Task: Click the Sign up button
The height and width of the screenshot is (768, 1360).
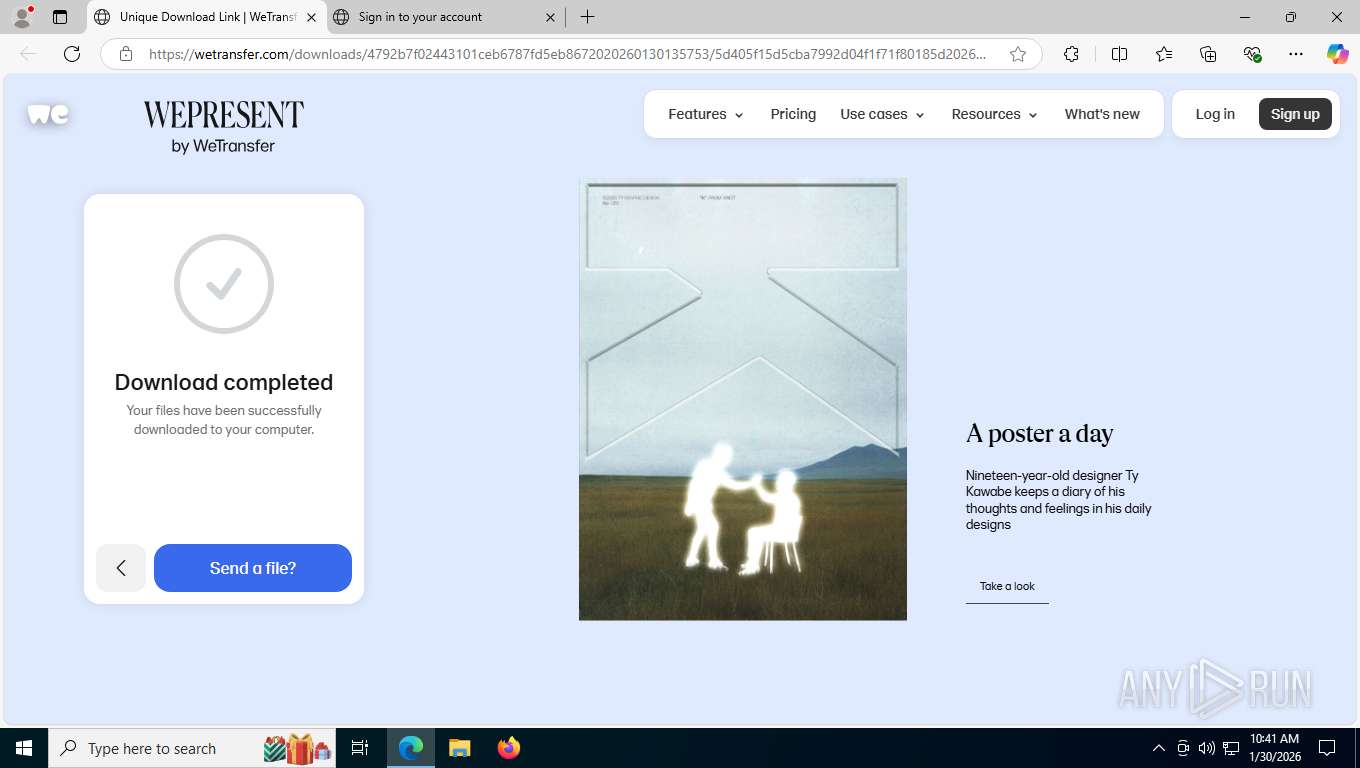Action: [x=1295, y=114]
